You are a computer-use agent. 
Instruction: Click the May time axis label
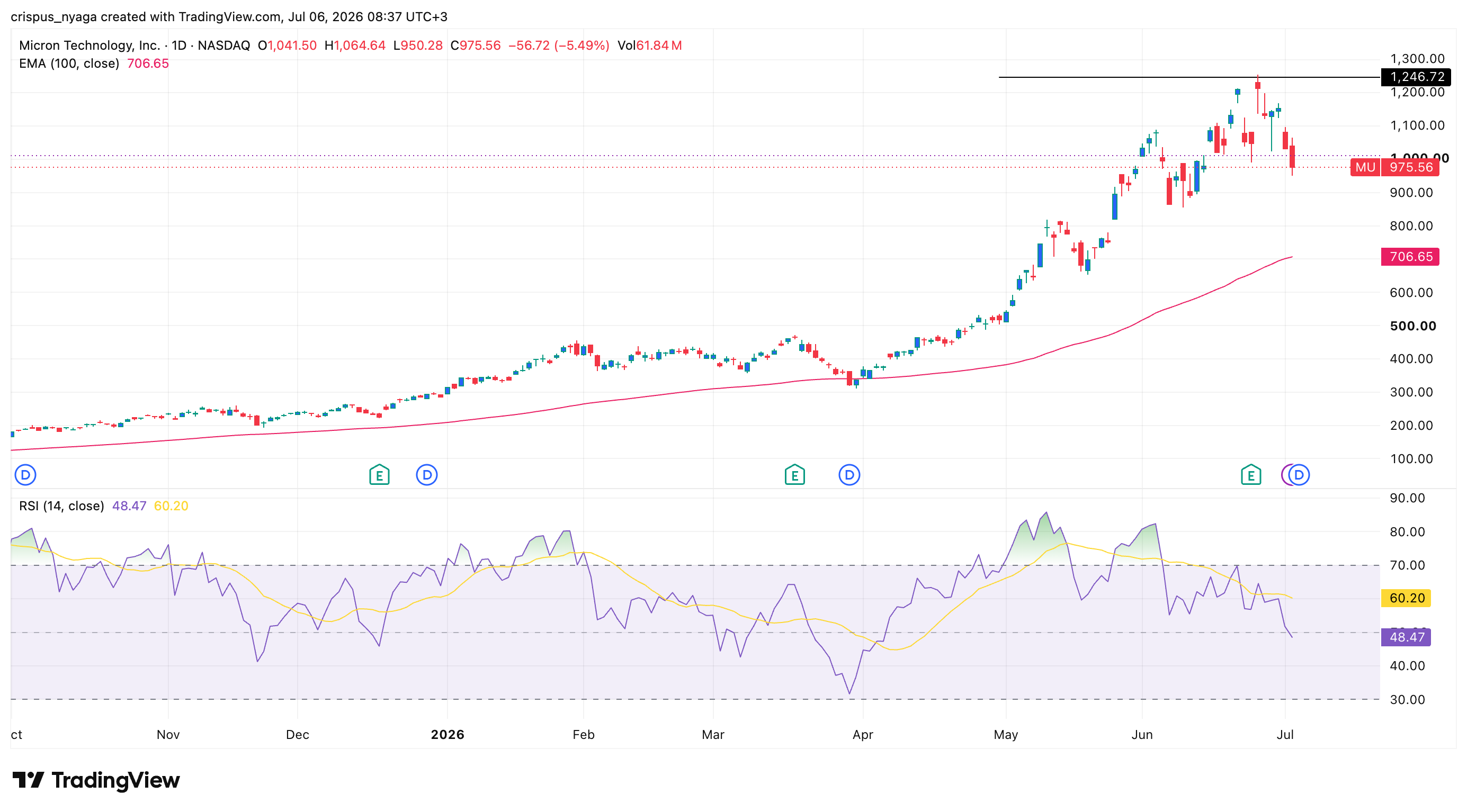1006,735
